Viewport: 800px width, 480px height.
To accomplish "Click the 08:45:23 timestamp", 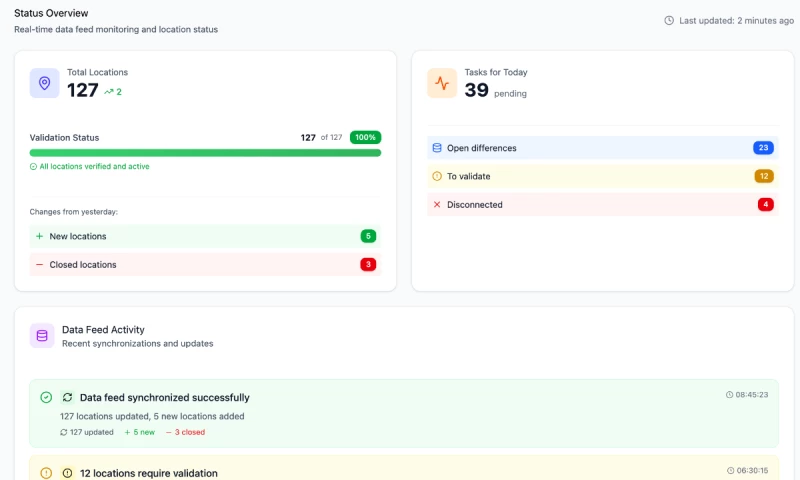I will (752, 395).
